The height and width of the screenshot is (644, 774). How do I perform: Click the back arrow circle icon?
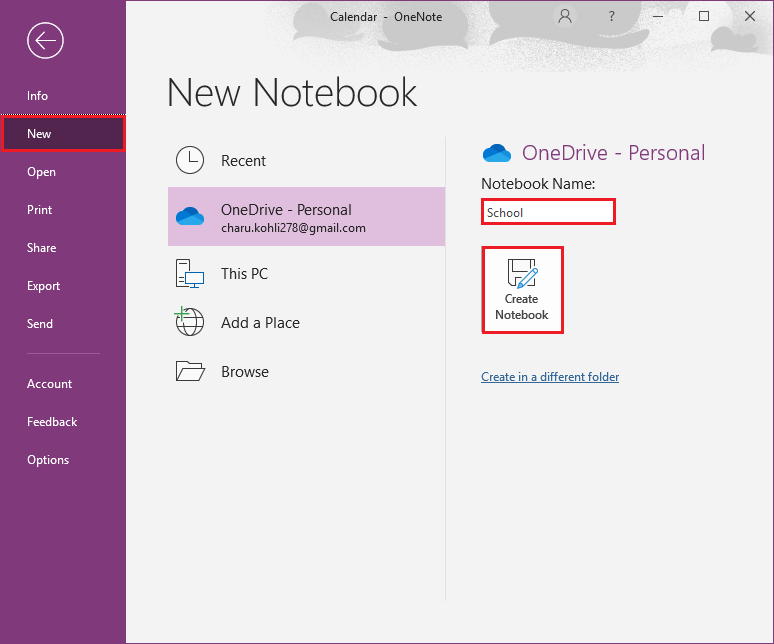tap(45, 40)
